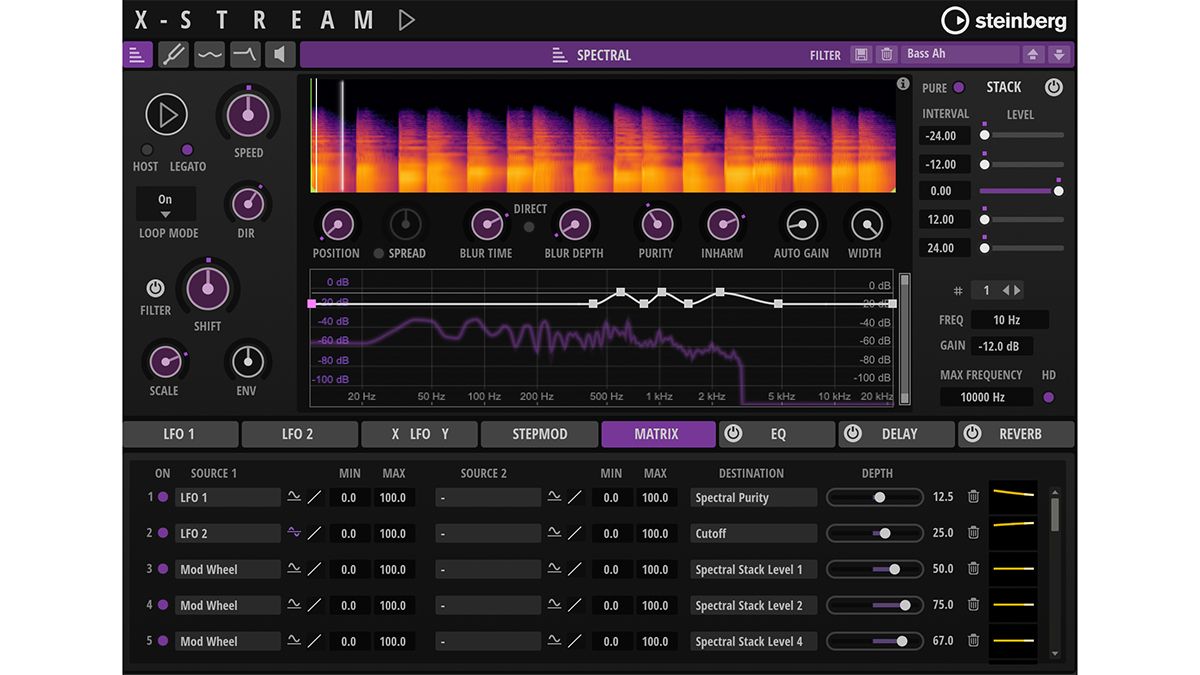The width and height of the screenshot is (1200, 675).
Task: Load the next preset with the down arrow
Action: (1058, 53)
